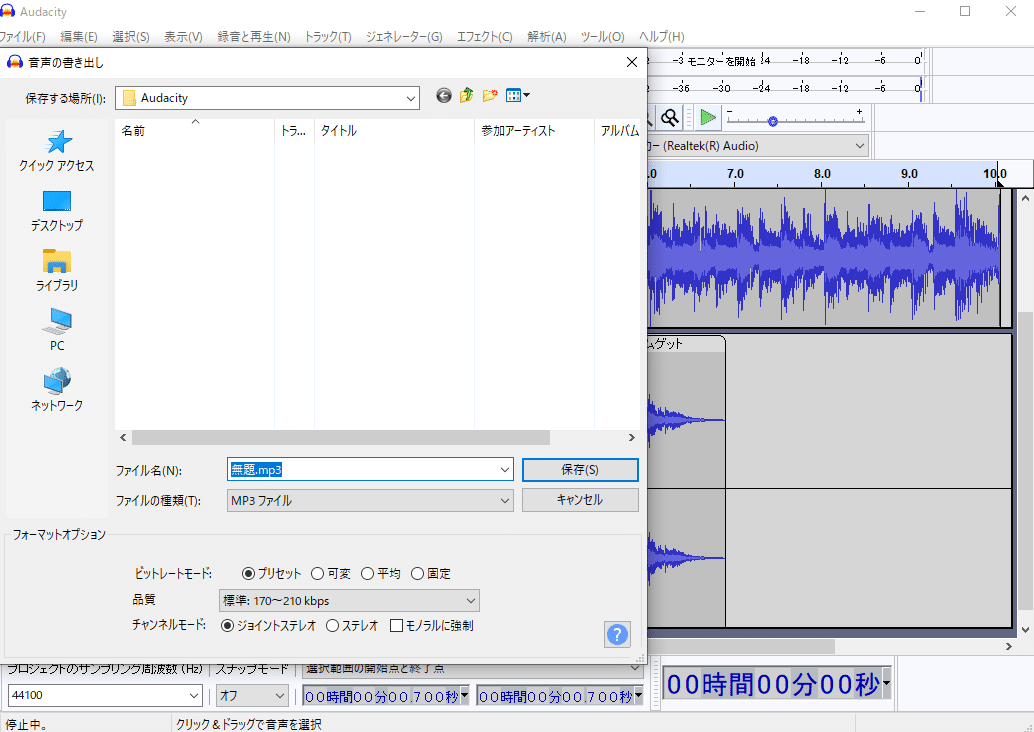Open the 録音と再生(N) menu

tap(254, 37)
